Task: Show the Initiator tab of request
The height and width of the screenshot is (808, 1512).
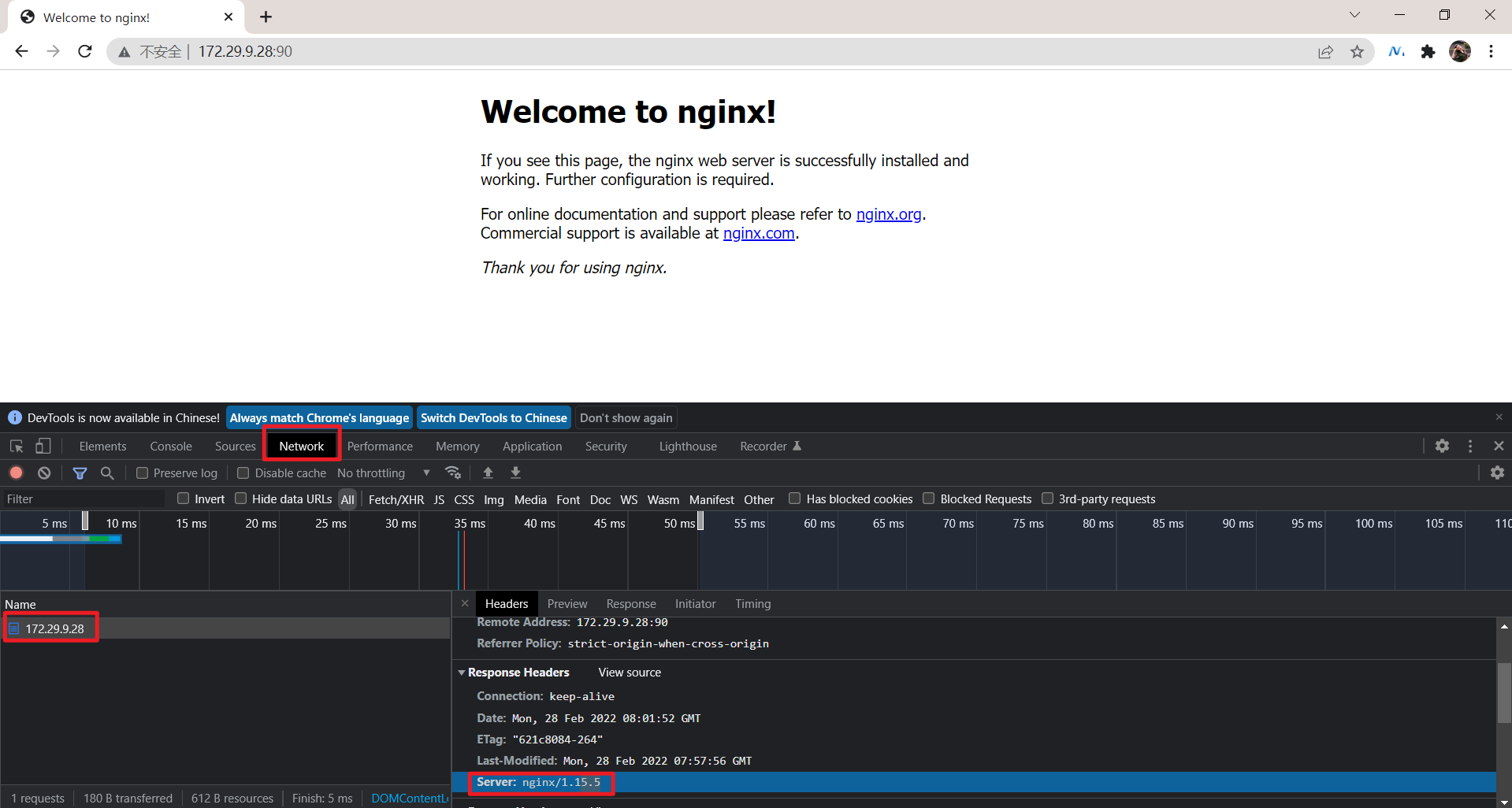Action: point(696,604)
